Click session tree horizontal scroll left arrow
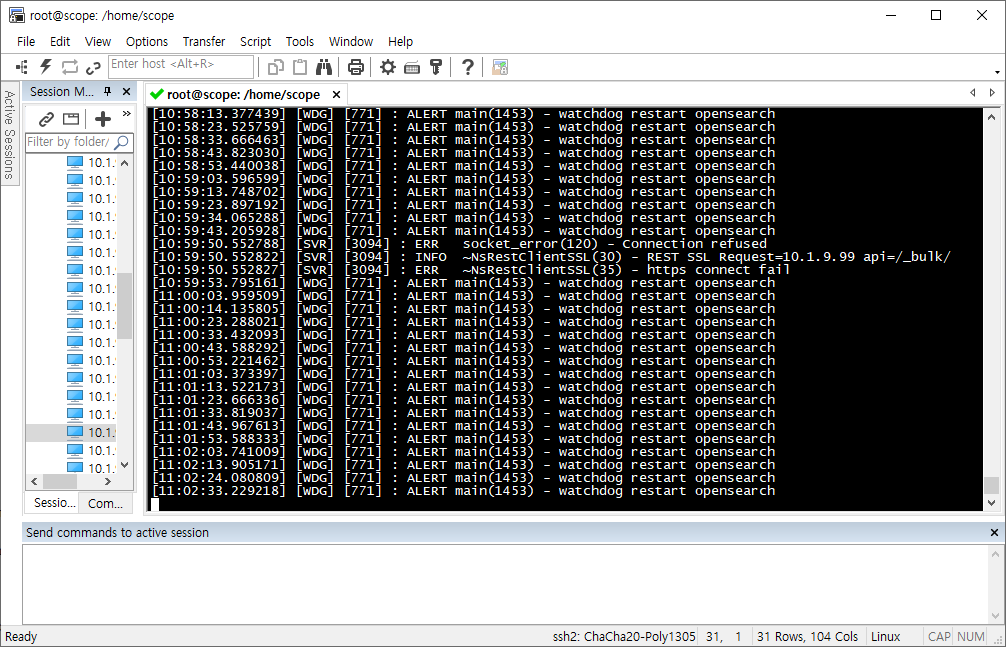1006x647 pixels. (34, 481)
